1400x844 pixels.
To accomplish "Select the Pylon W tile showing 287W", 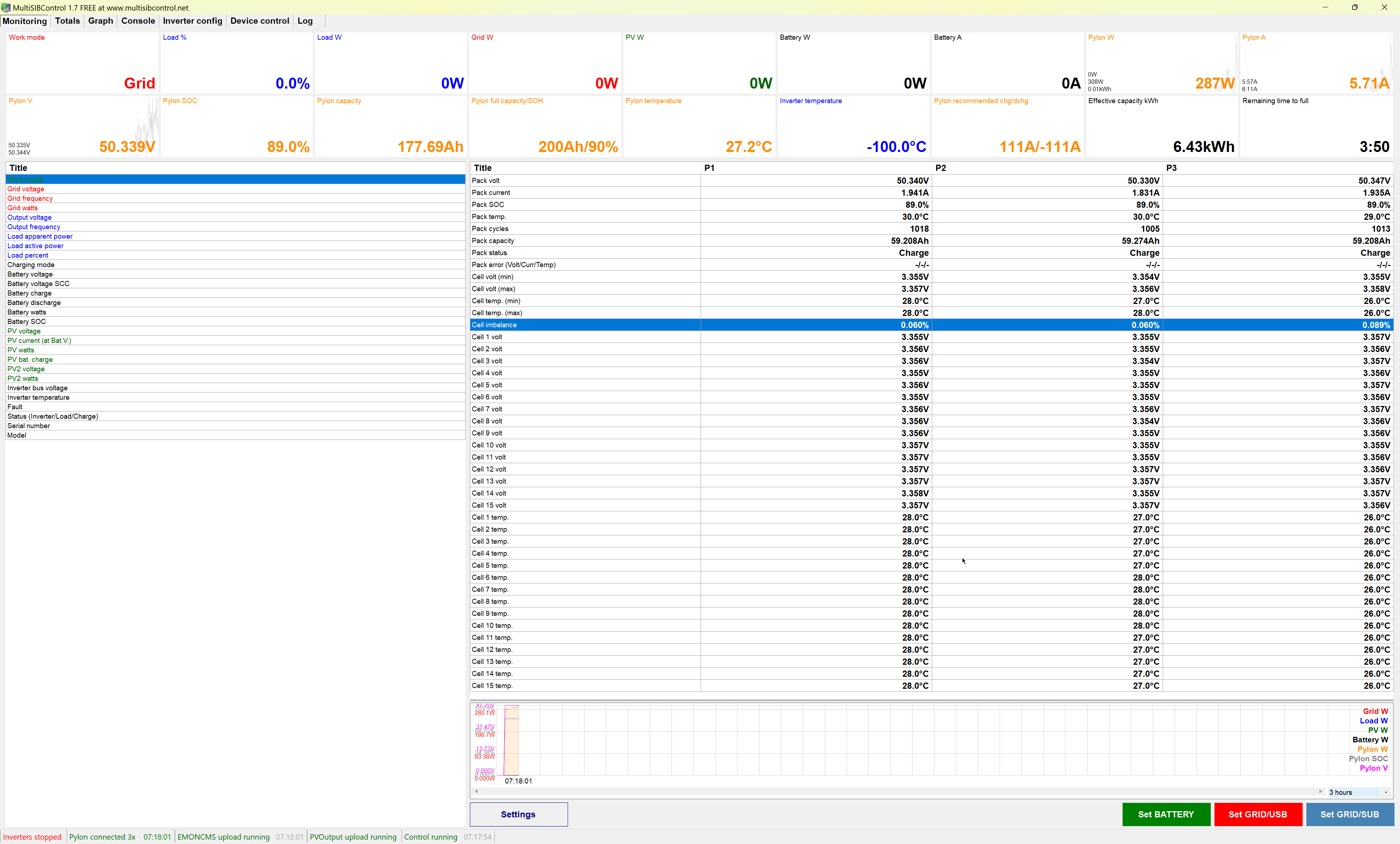I will click(x=1161, y=62).
